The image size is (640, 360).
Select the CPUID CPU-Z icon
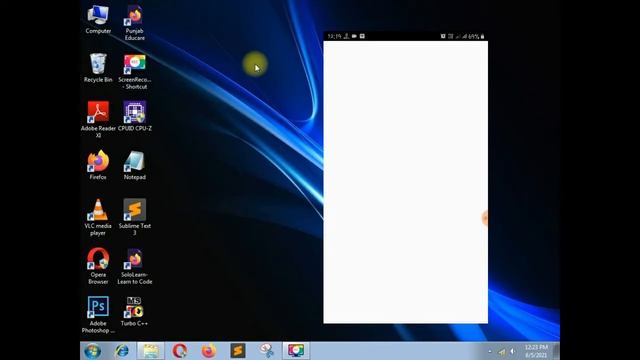coord(135,116)
